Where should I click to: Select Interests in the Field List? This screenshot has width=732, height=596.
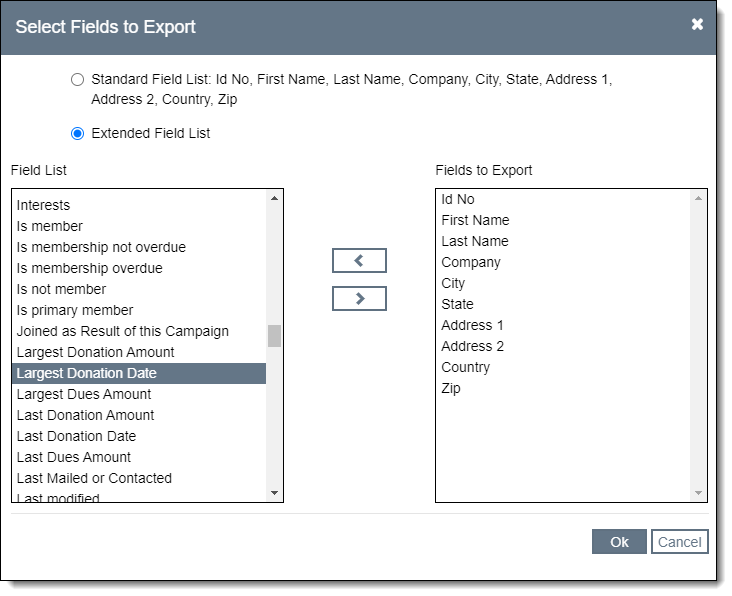44,205
